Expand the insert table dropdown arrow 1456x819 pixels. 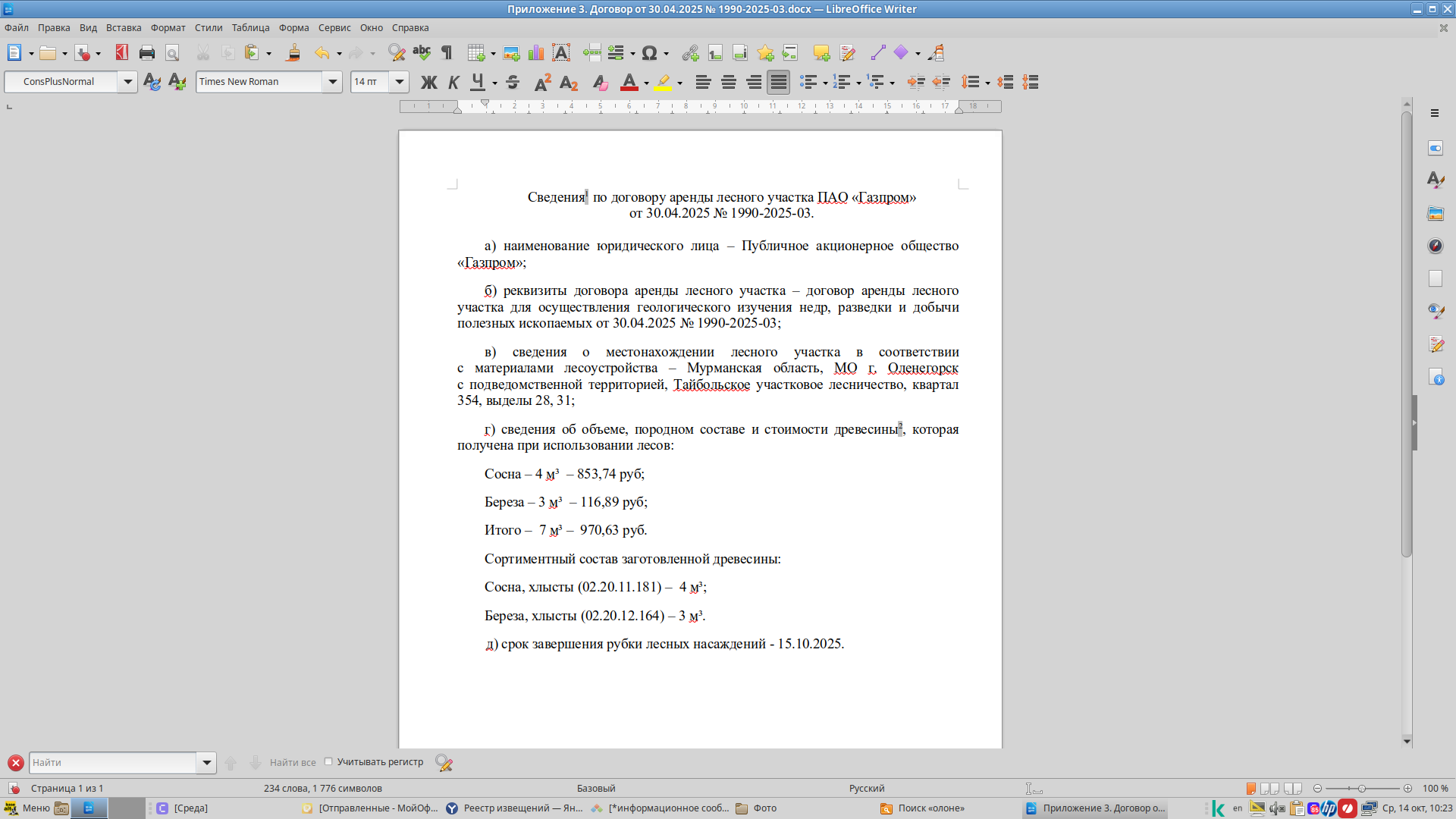[493, 54]
